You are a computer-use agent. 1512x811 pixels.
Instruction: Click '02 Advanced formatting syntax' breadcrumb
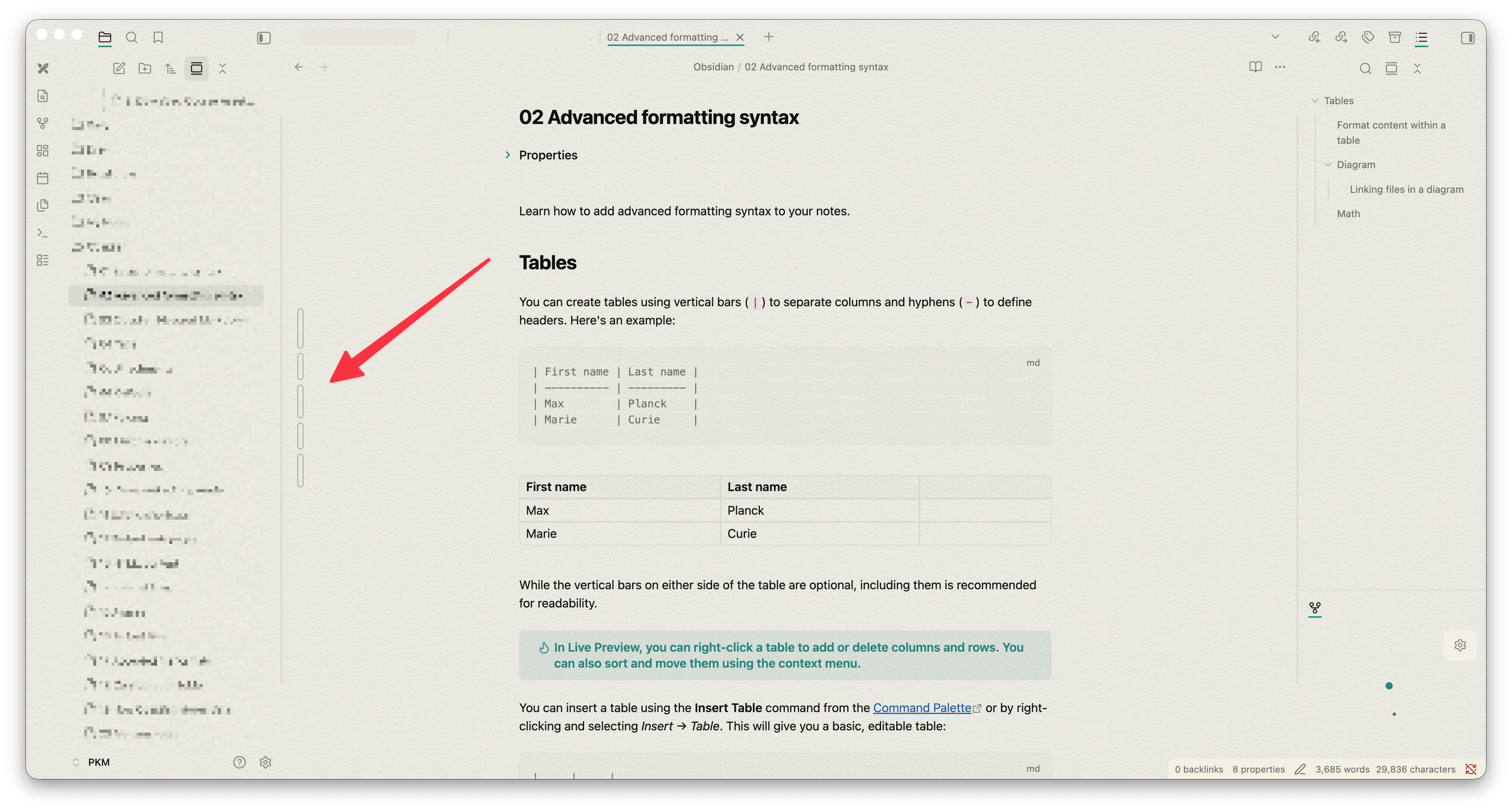coord(816,67)
